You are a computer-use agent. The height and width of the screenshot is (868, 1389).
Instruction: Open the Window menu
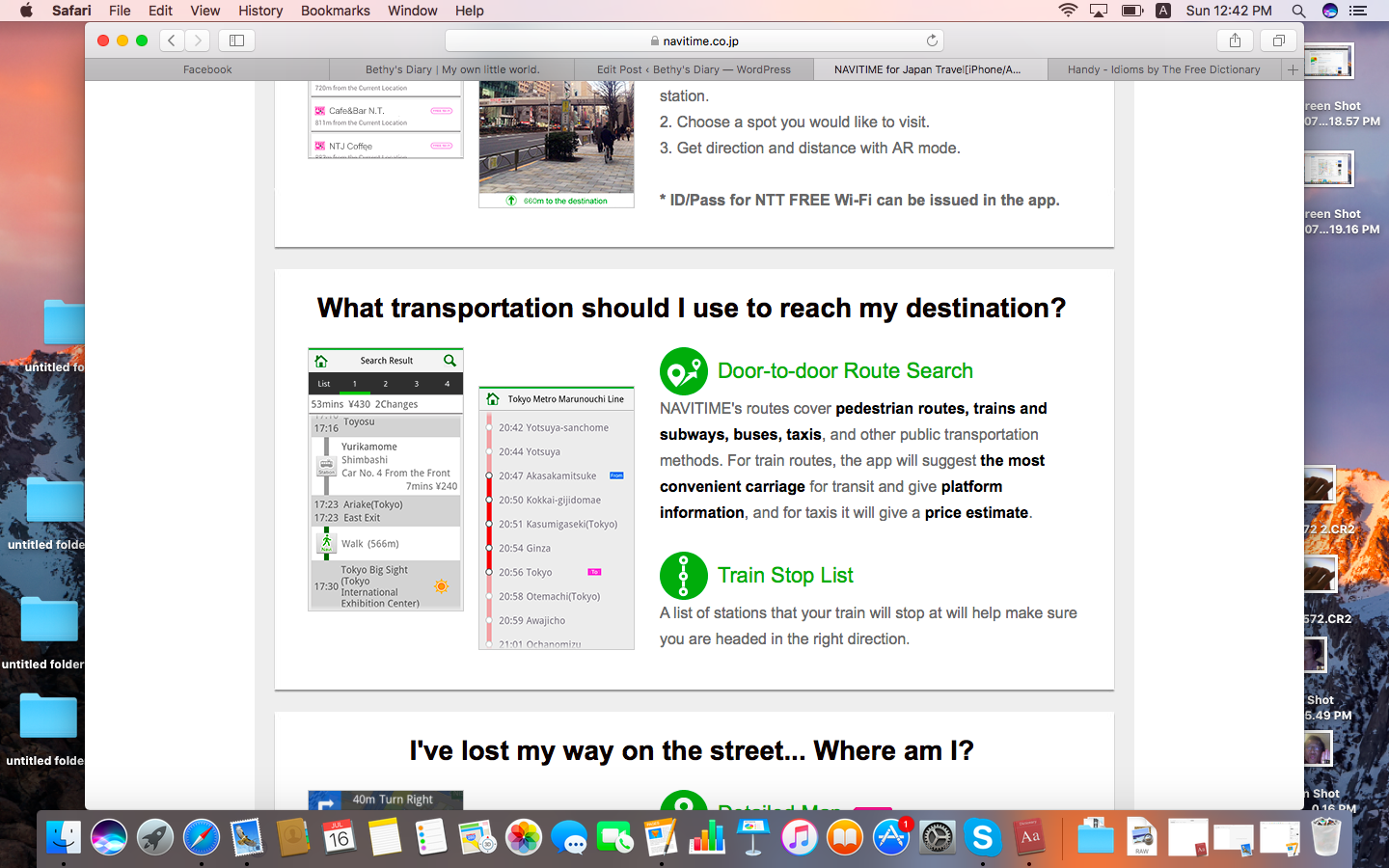point(412,11)
